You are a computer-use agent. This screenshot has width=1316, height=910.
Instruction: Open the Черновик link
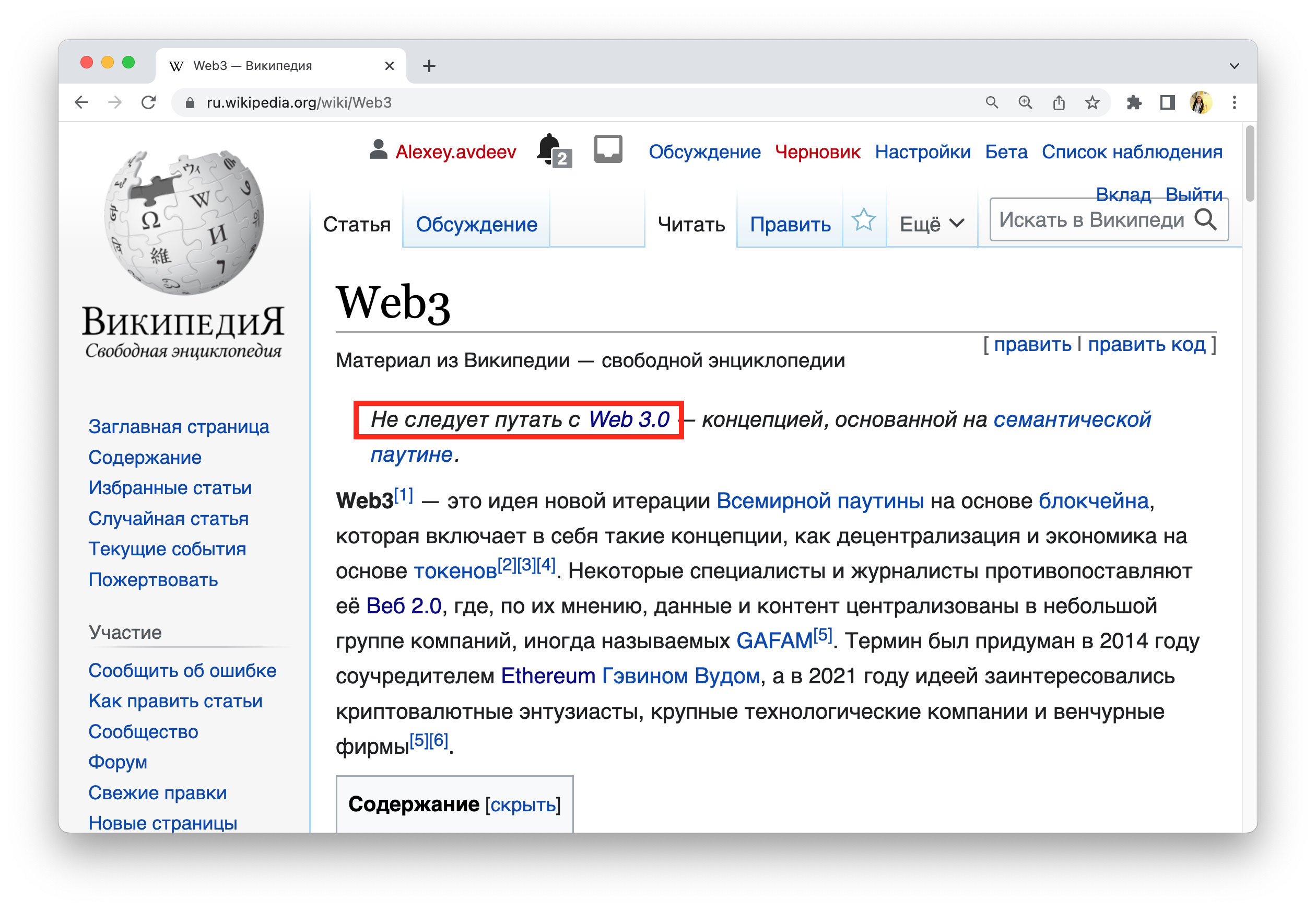pos(817,151)
